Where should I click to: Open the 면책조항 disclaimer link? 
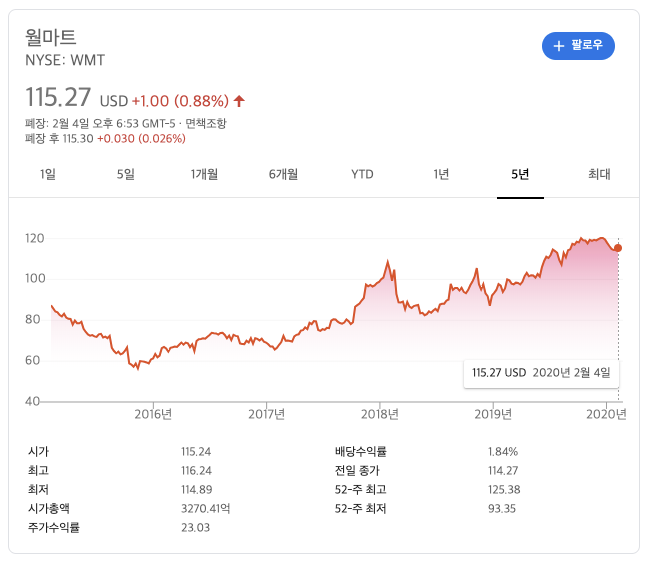click(206, 123)
